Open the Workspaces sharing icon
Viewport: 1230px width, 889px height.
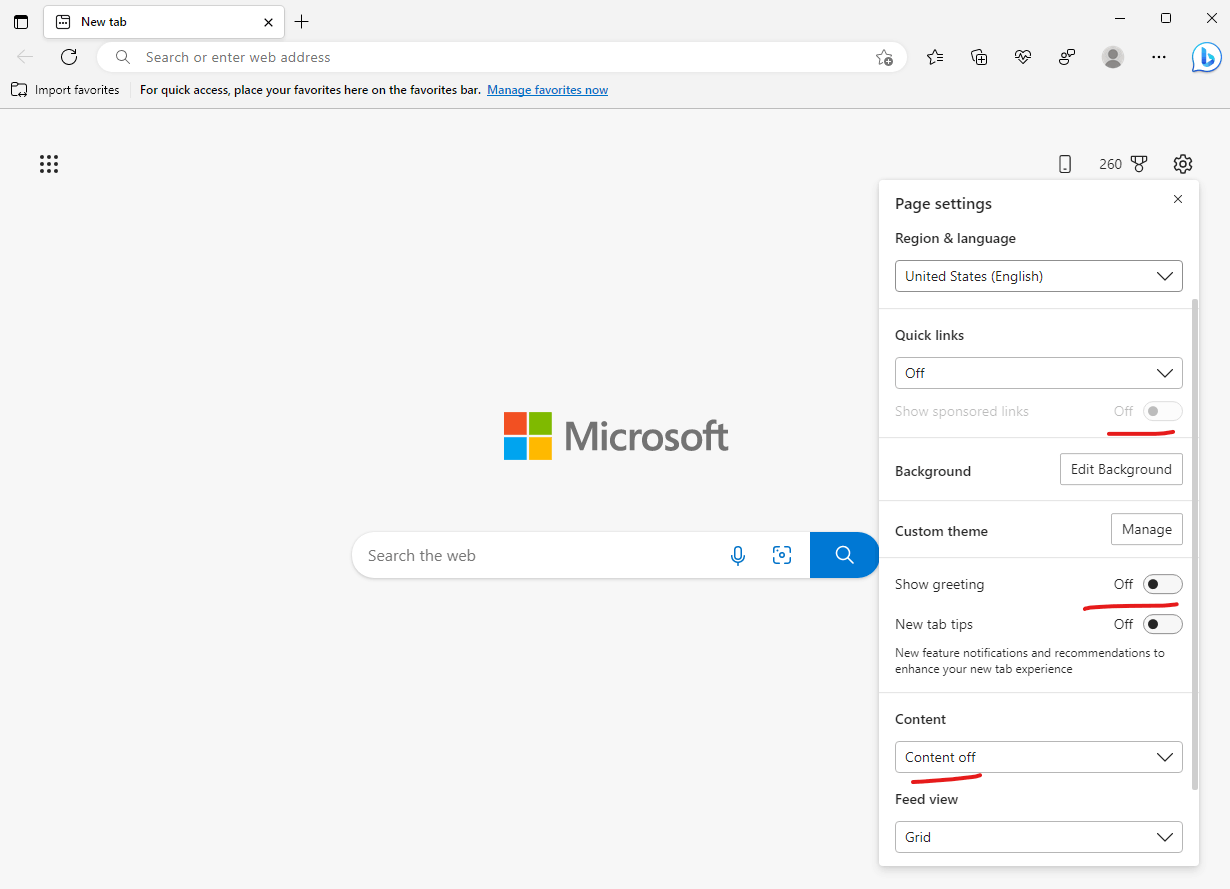[x=1067, y=57]
